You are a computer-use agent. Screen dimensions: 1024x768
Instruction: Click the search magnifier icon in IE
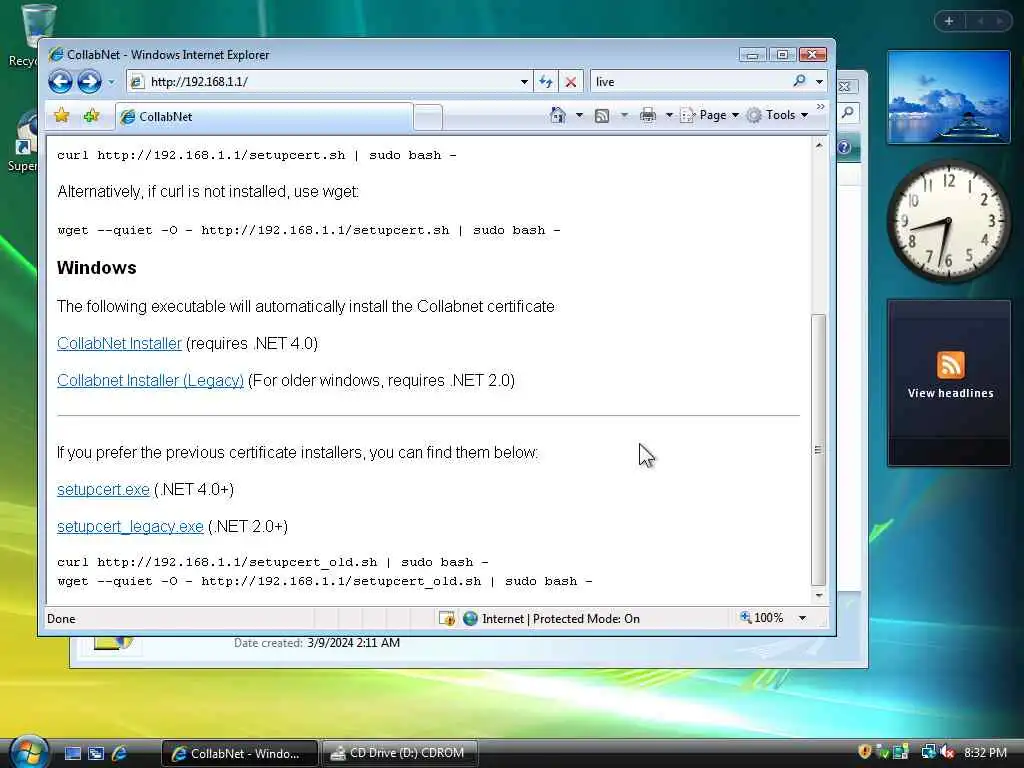[x=799, y=80]
